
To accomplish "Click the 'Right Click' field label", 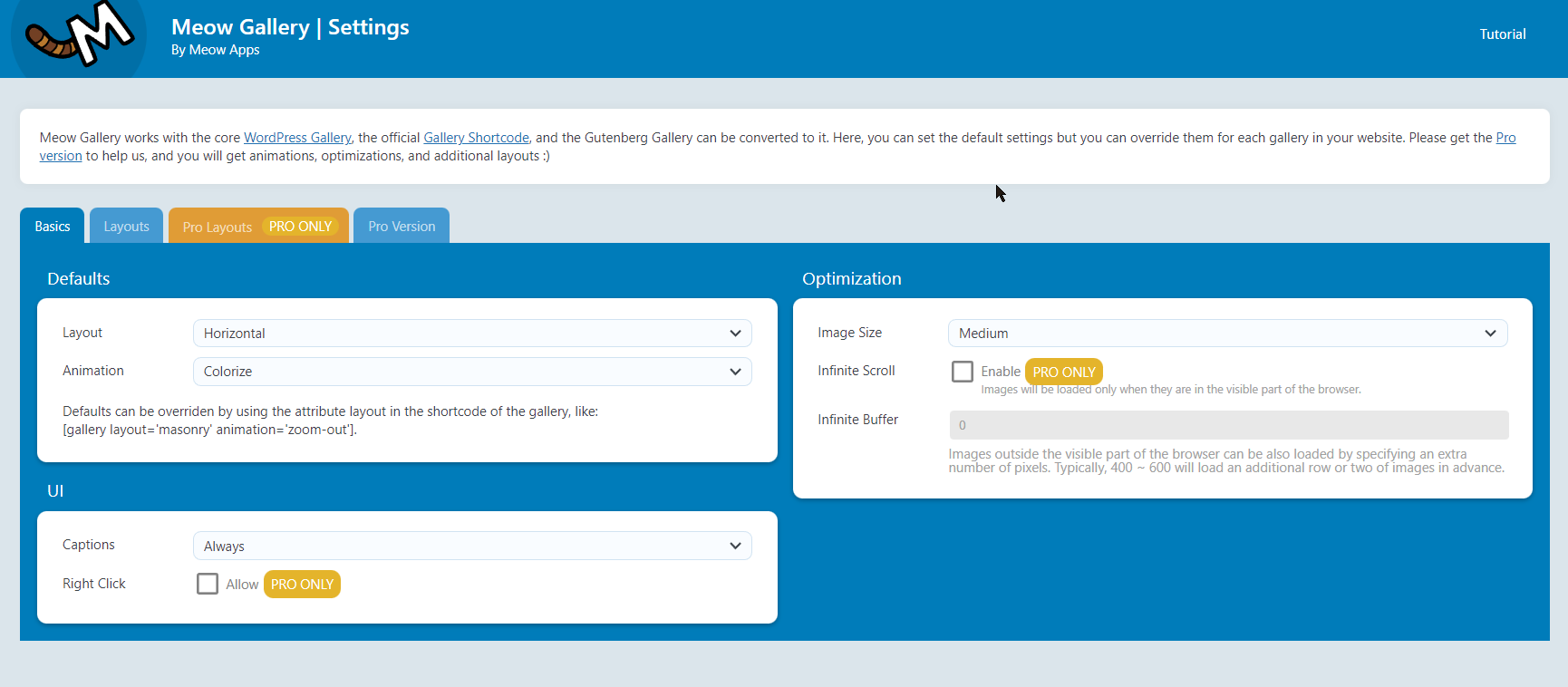I will [94, 584].
